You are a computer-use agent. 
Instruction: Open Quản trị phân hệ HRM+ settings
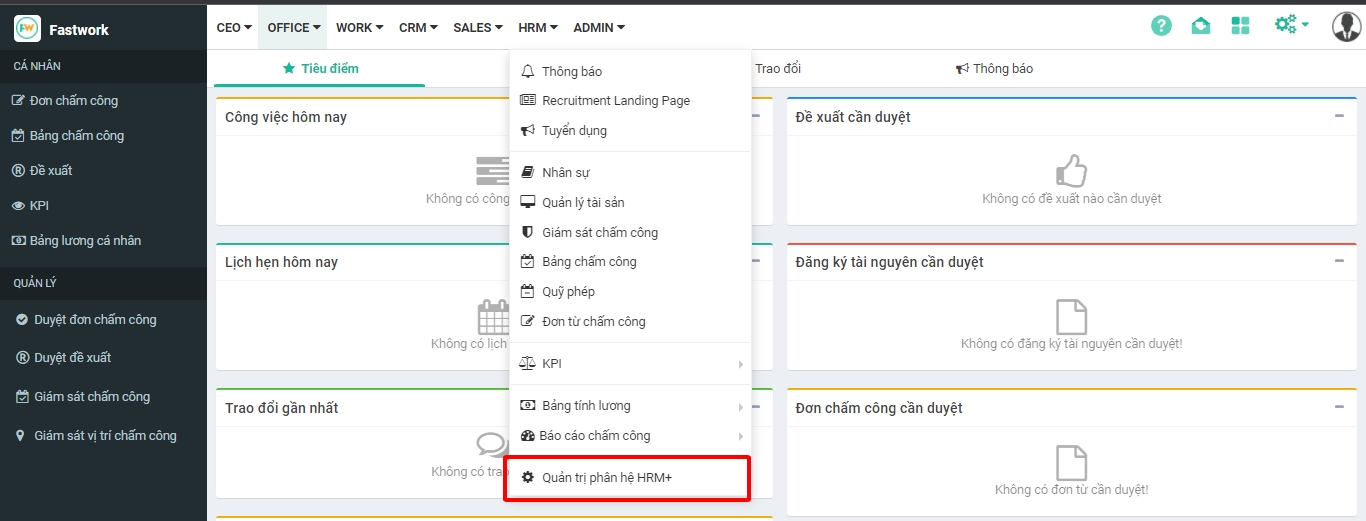tap(606, 478)
